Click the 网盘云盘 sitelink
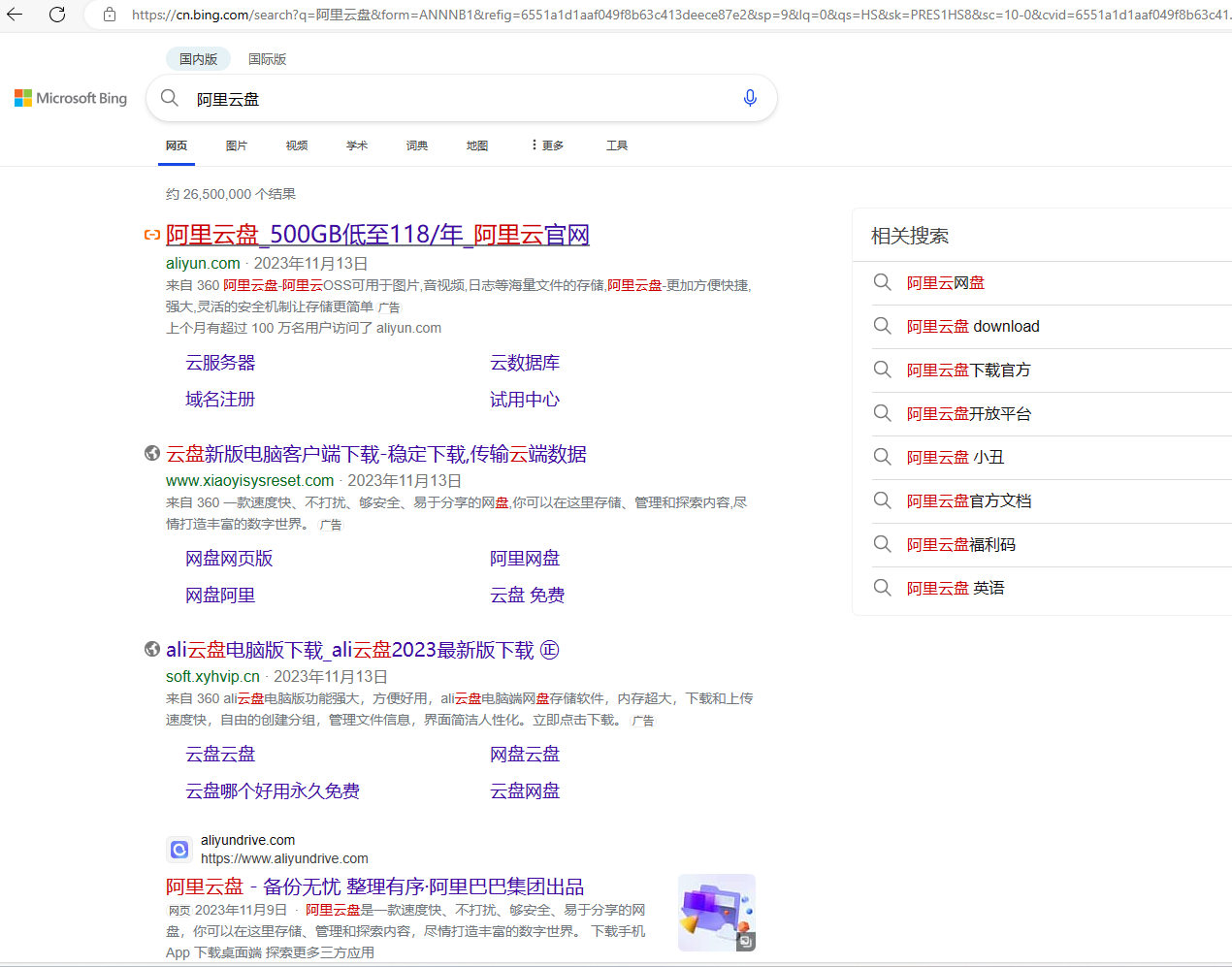The height and width of the screenshot is (967, 1232). pyautogui.click(x=525, y=755)
